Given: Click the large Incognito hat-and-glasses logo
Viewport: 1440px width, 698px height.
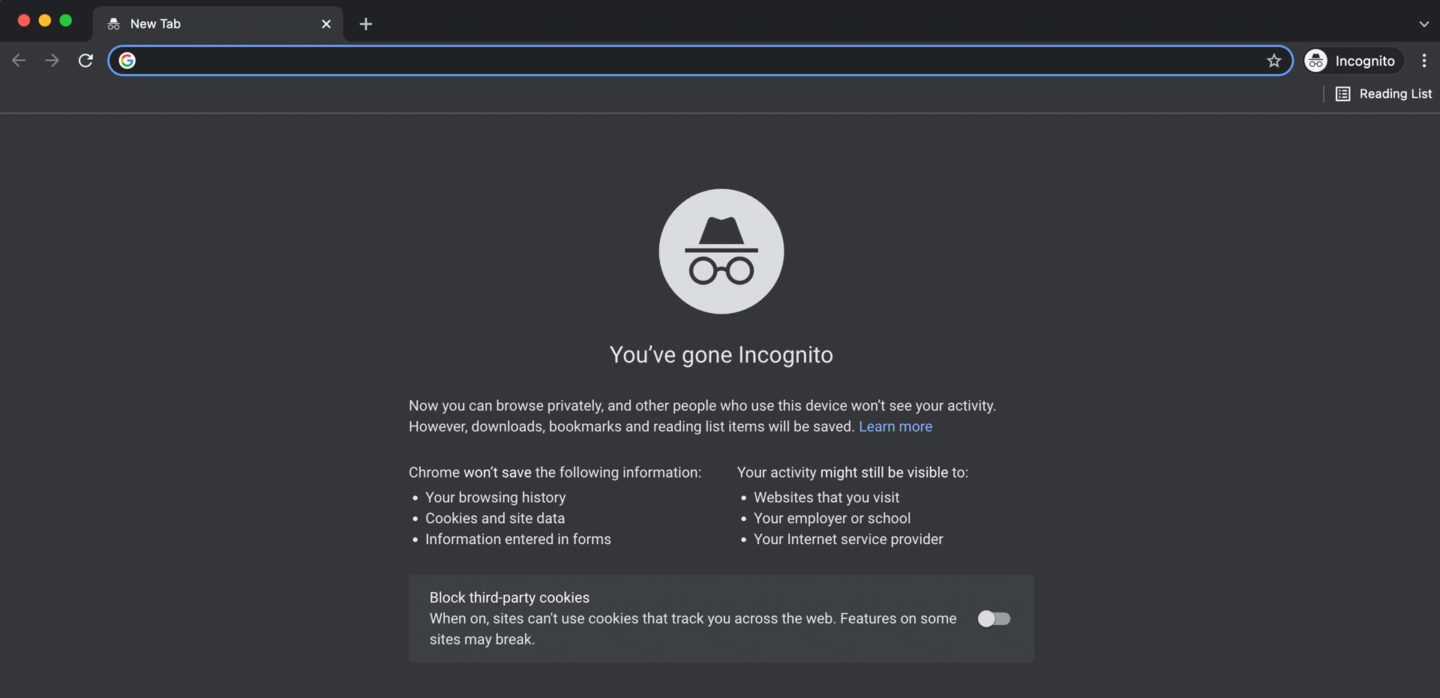Looking at the screenshot, I should point(721,252).
